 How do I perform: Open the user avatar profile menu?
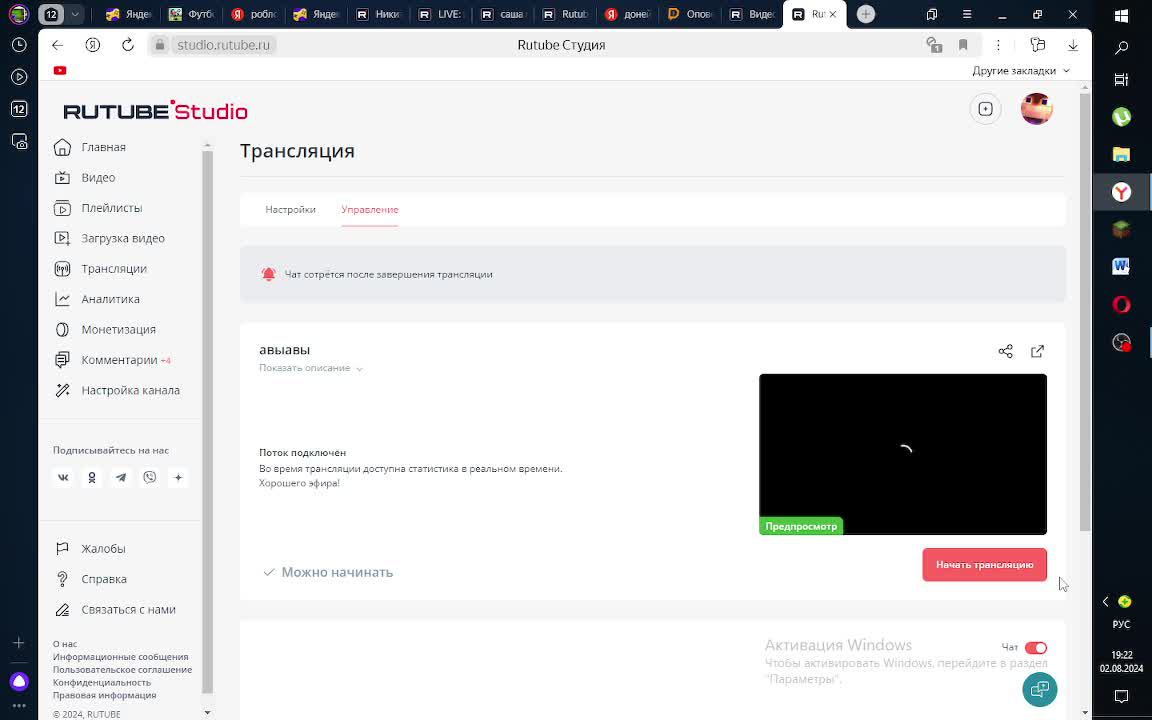(1037, 109)
